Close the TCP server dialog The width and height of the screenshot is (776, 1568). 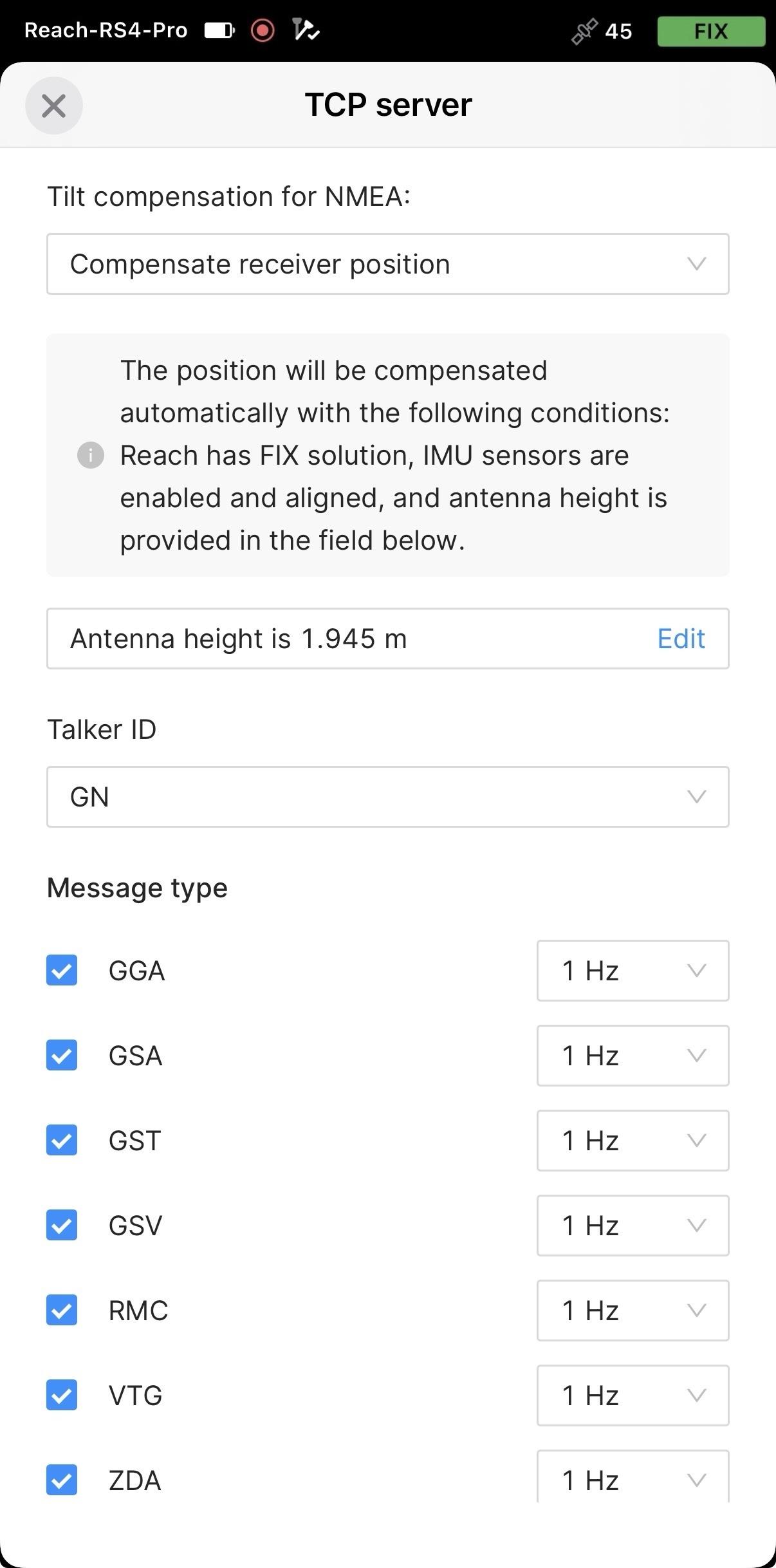[x=54, y=106]
